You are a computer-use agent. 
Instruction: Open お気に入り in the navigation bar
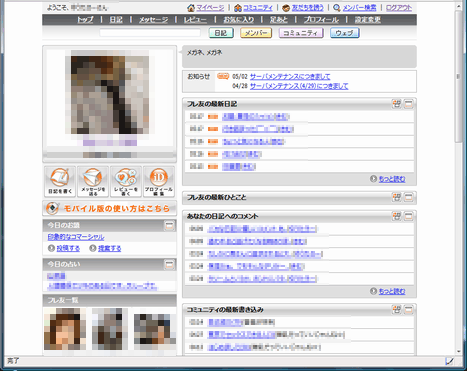click(239, 20)
